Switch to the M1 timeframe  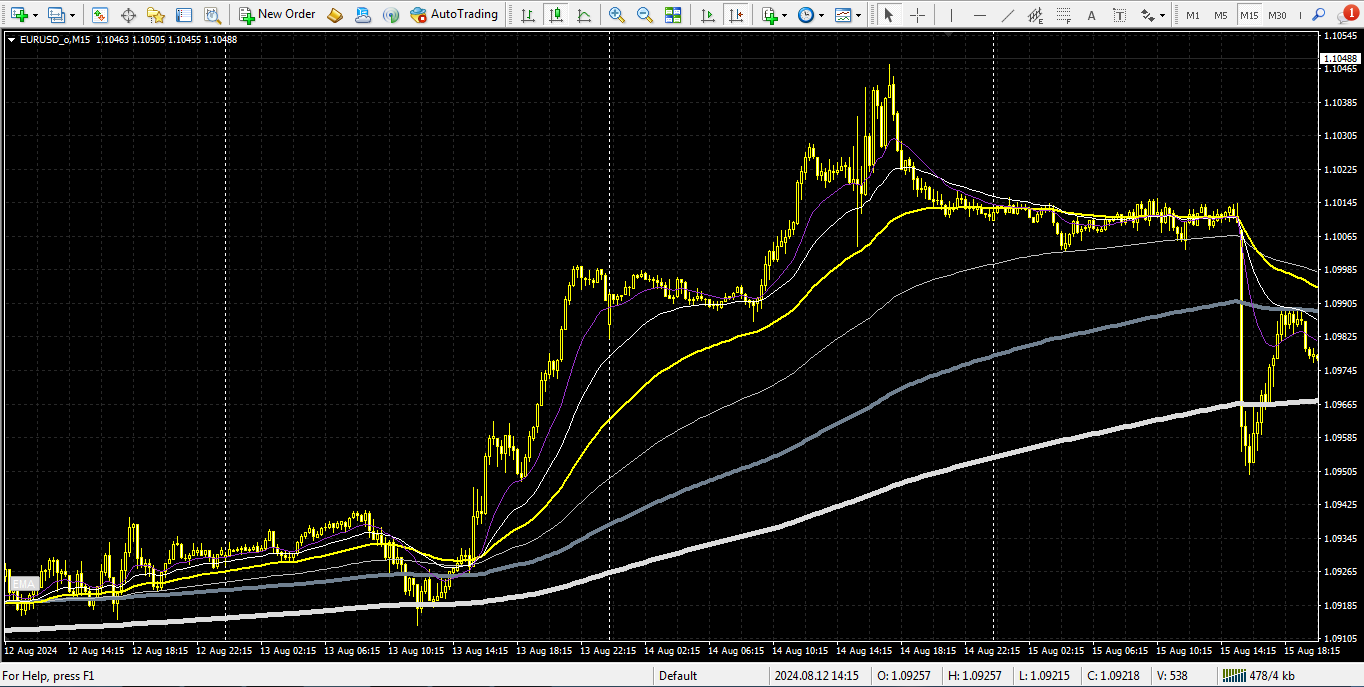1193,15
